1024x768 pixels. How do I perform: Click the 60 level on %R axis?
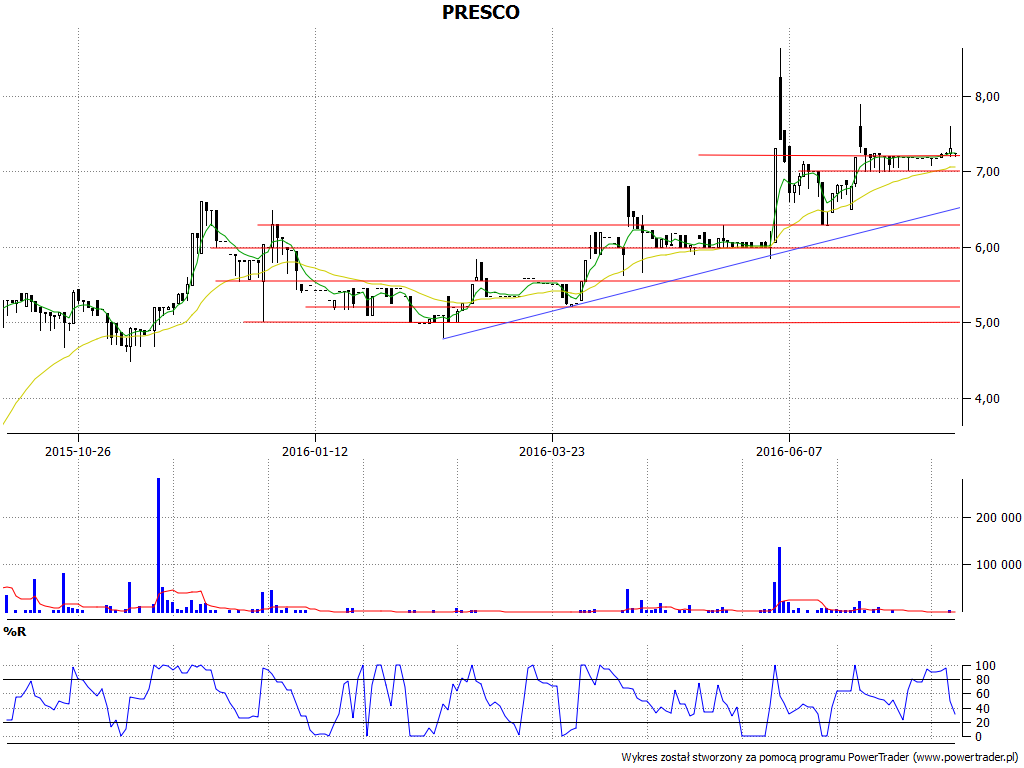coord(982,694)
